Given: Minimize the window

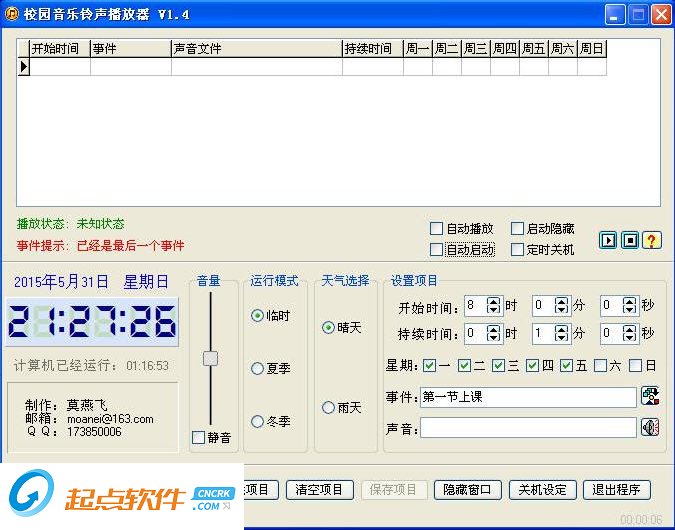Looking at the screenshot, I should tap(615, 15).
